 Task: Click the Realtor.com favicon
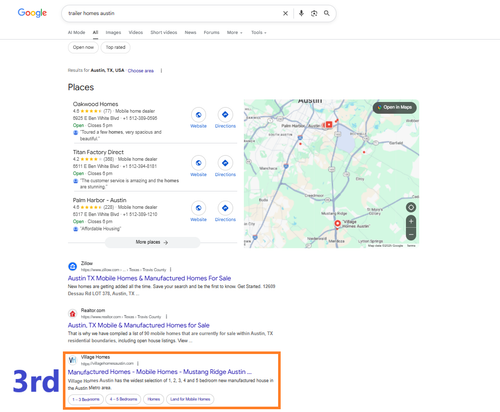tap(72, 314)
